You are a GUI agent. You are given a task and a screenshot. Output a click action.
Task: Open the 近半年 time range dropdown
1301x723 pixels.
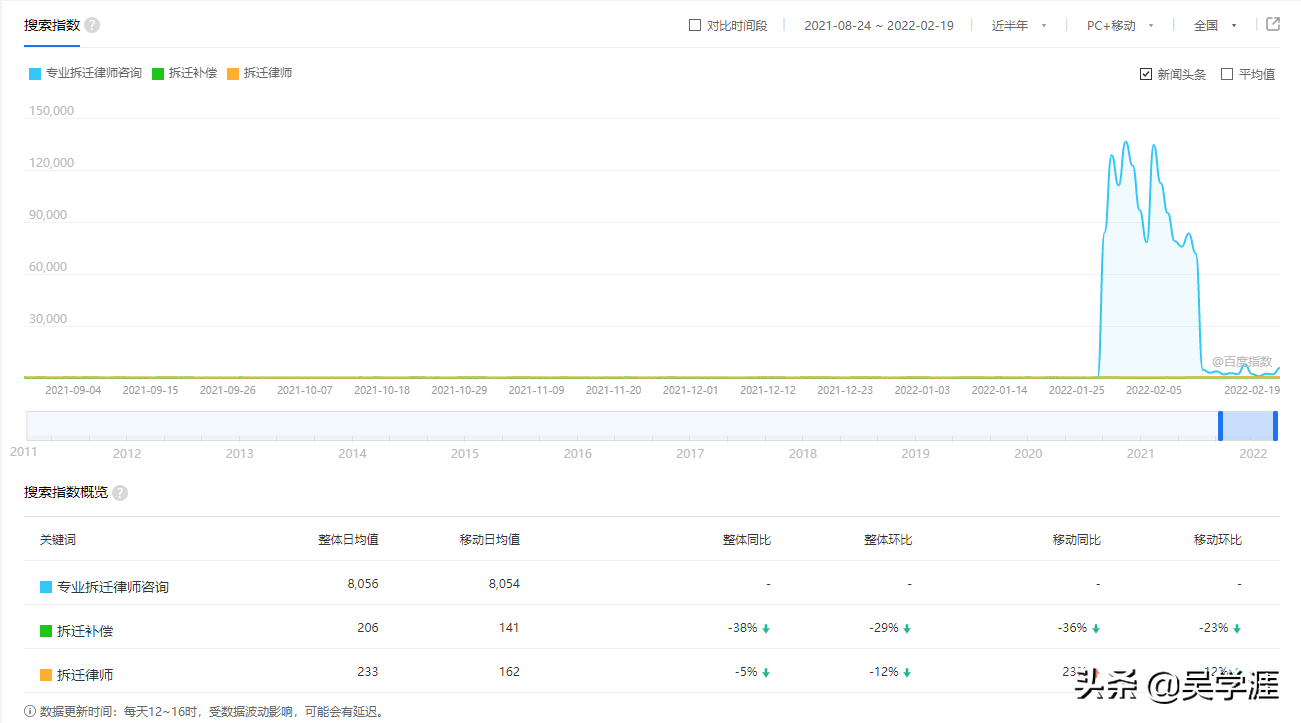[x=1012, y=24]
